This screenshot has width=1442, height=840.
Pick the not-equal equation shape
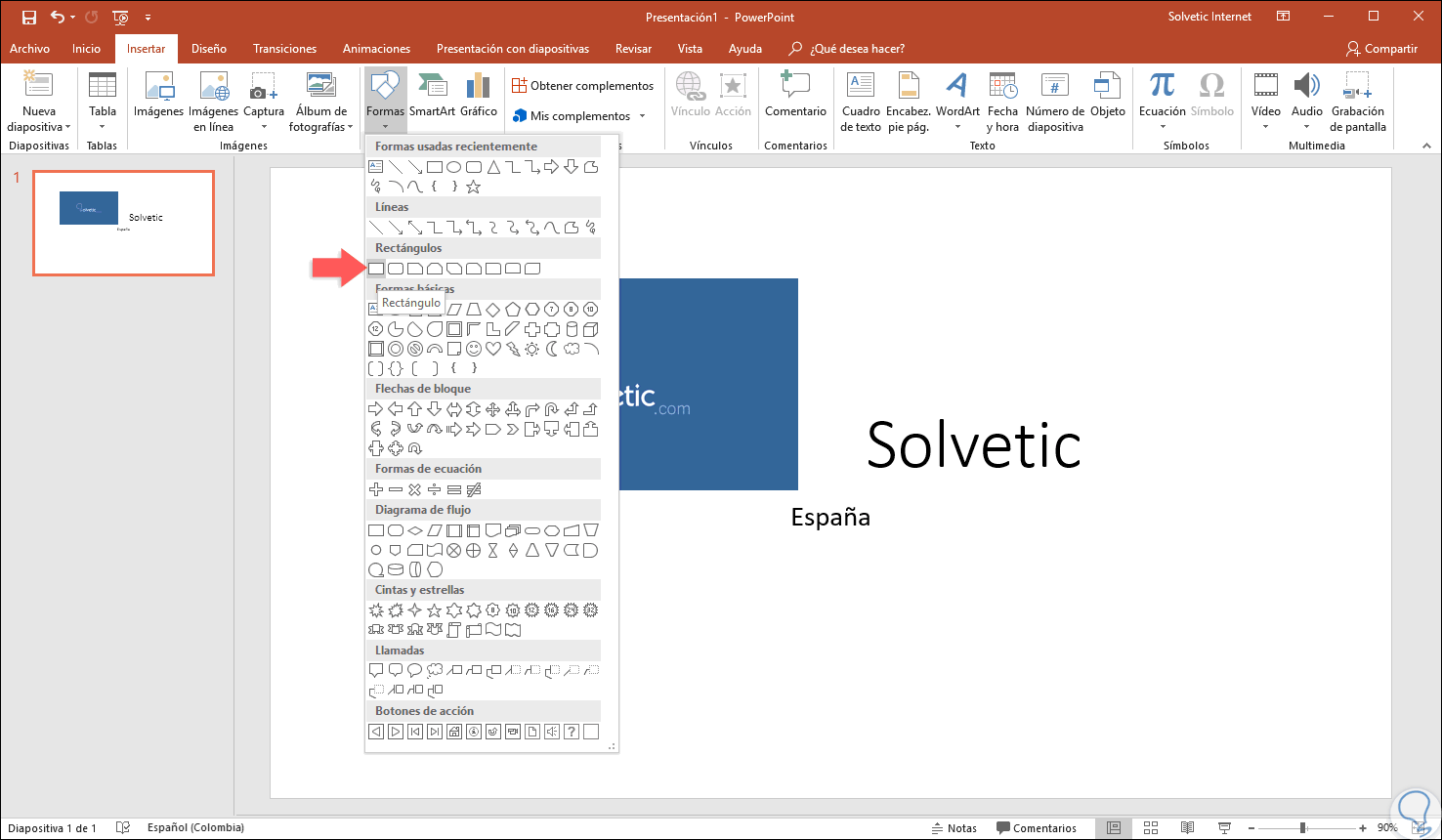[x=474, y=489]
